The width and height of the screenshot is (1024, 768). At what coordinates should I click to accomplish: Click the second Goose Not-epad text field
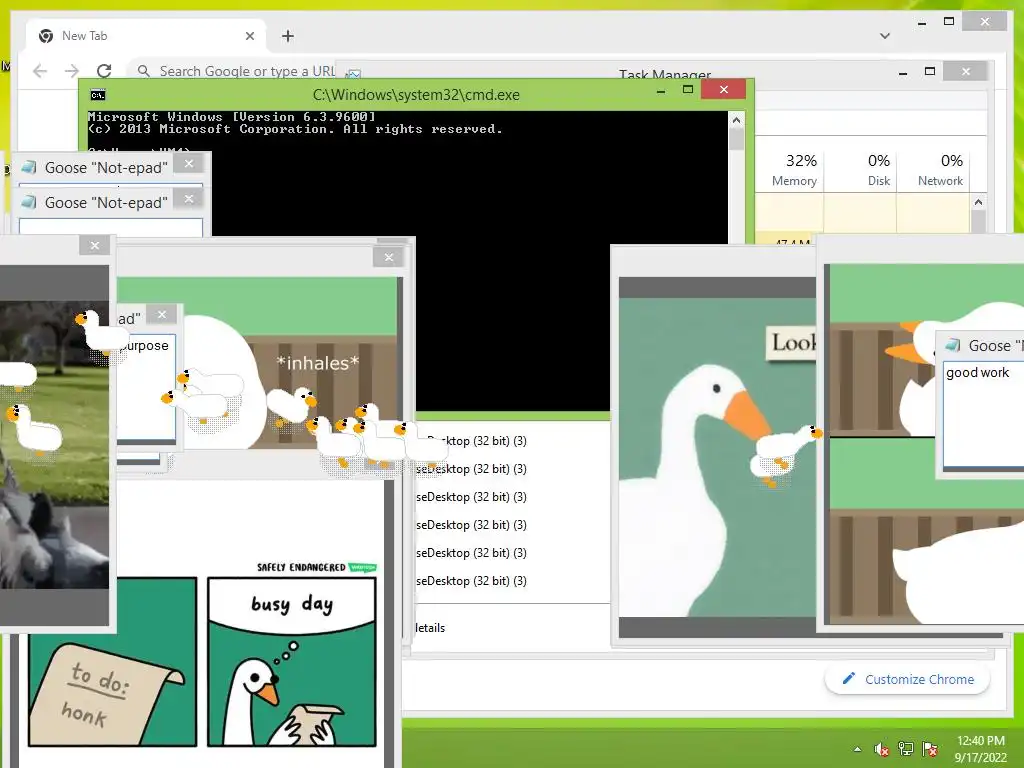(111, 227)
